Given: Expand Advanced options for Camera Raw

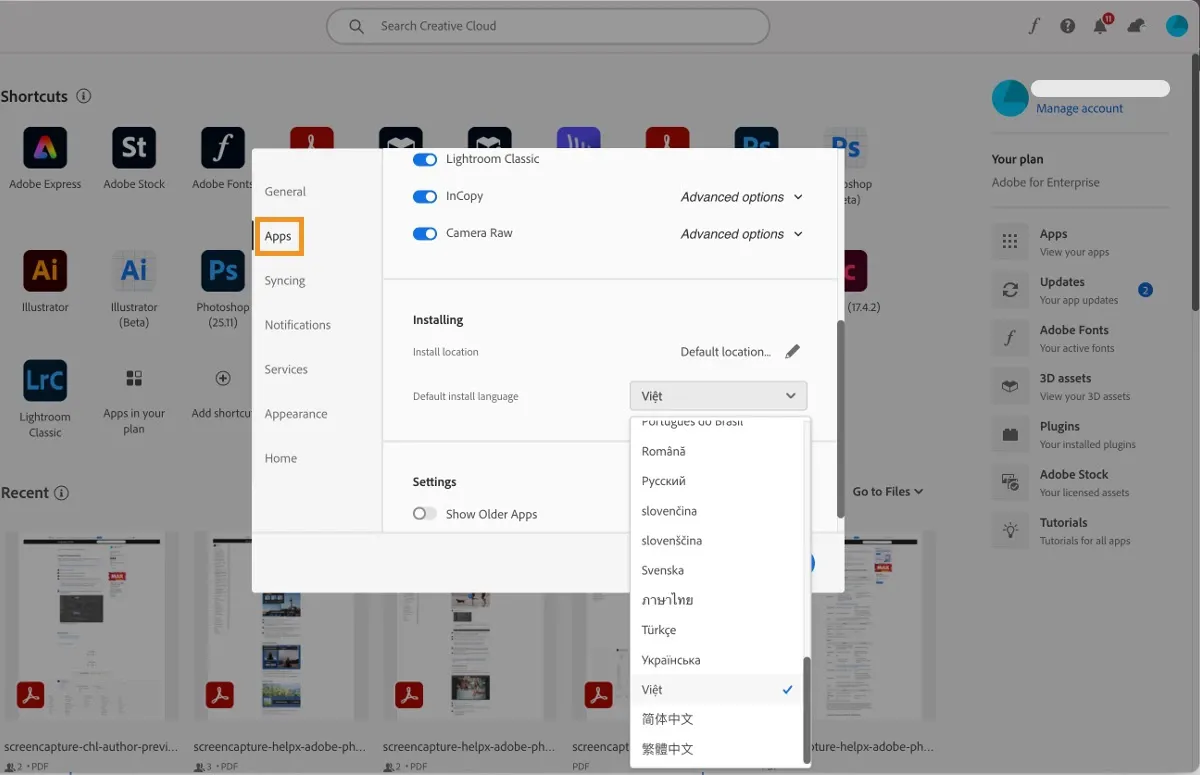Looking at the screenshot, I should click(x=741, y=233).
